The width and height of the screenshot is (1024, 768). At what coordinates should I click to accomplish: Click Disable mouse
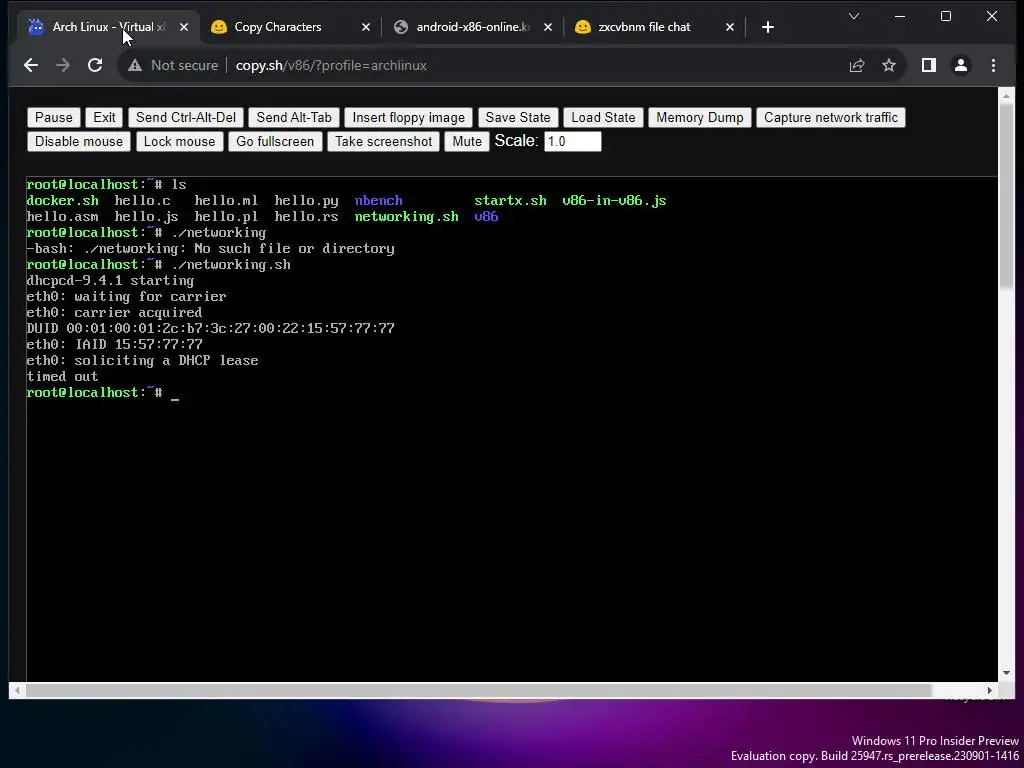coord(79,142)
